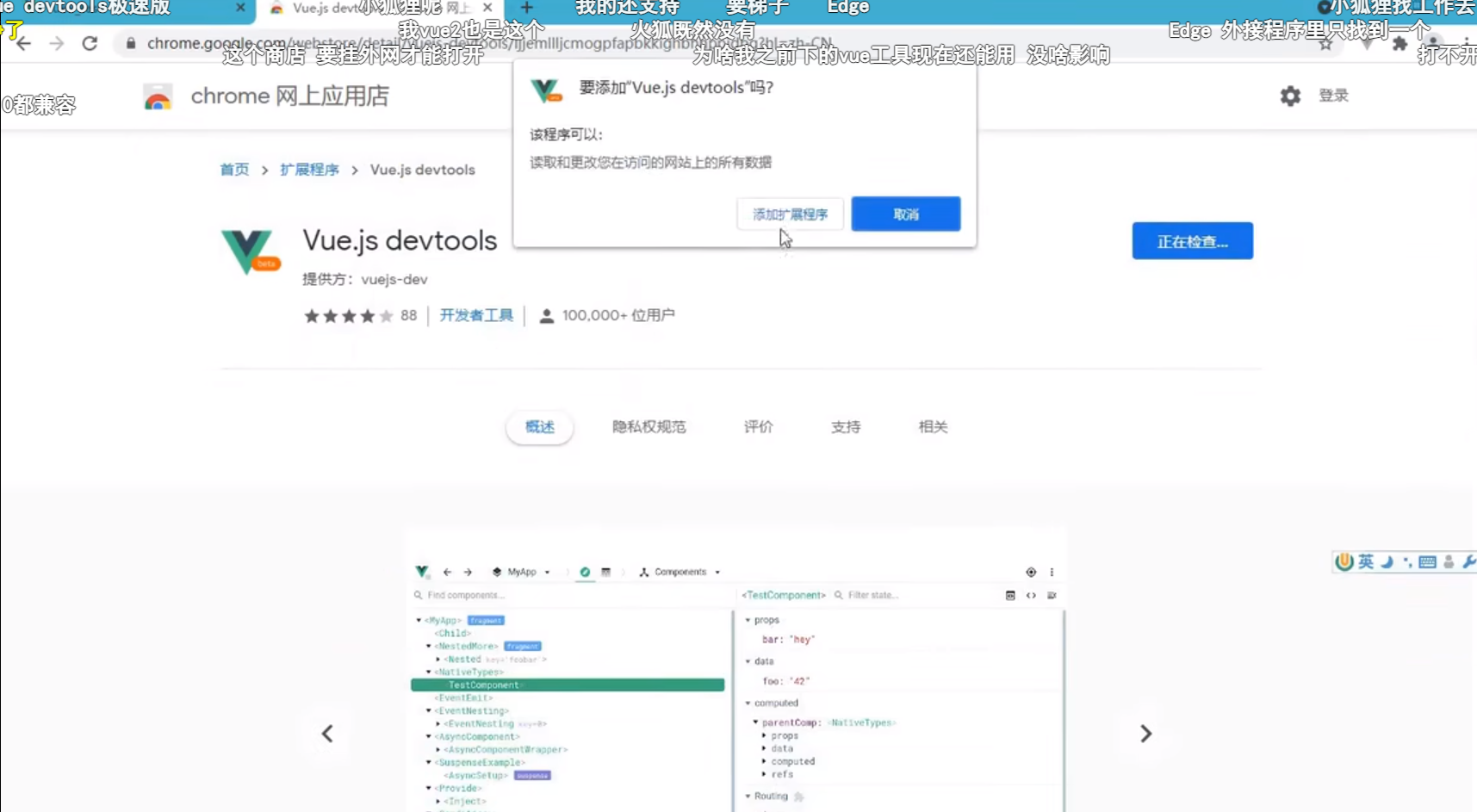
Task: Open the Chrome web store logo
Action: [158, 96]
